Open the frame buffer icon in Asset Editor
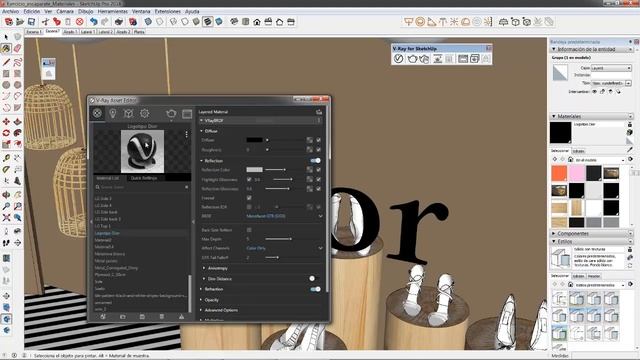 pos(187,114)
